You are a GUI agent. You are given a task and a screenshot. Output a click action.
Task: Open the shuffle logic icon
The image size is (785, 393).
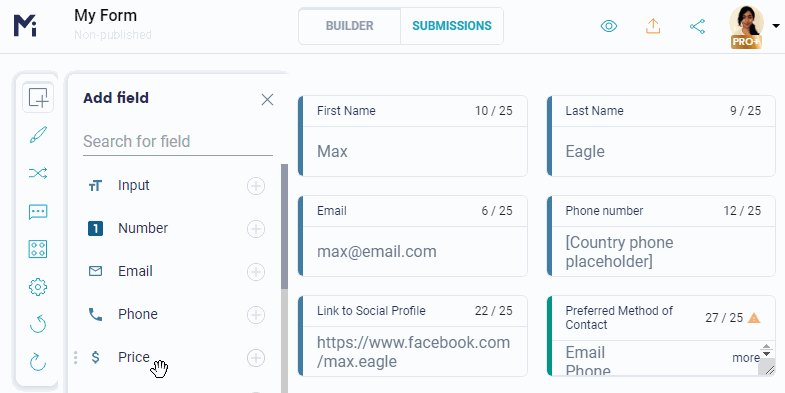click(38, 173)
